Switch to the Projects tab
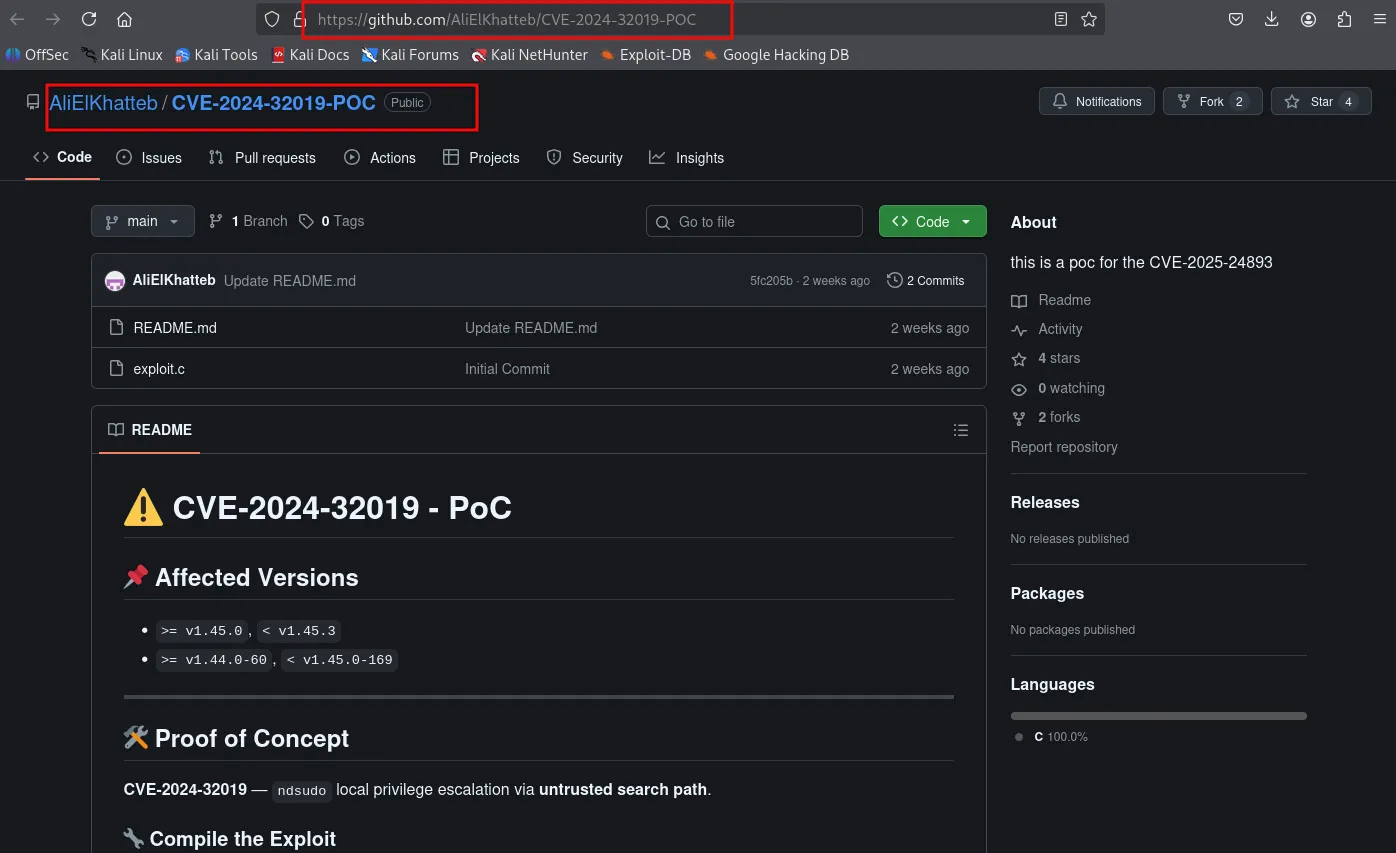 [481, 158]
